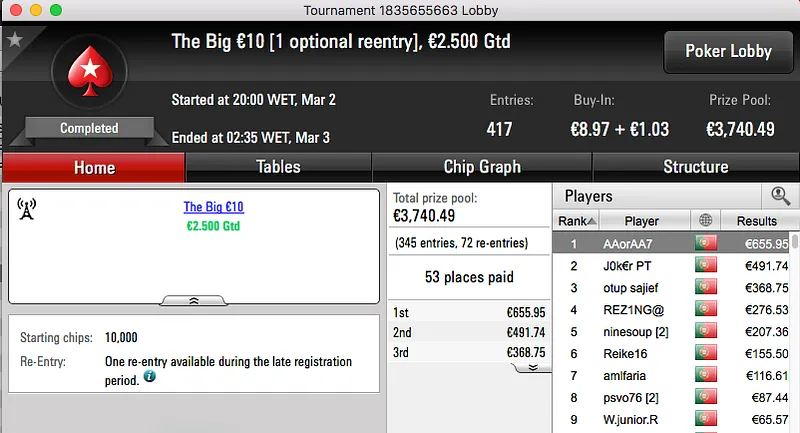Click the favorite star icon

14,40
